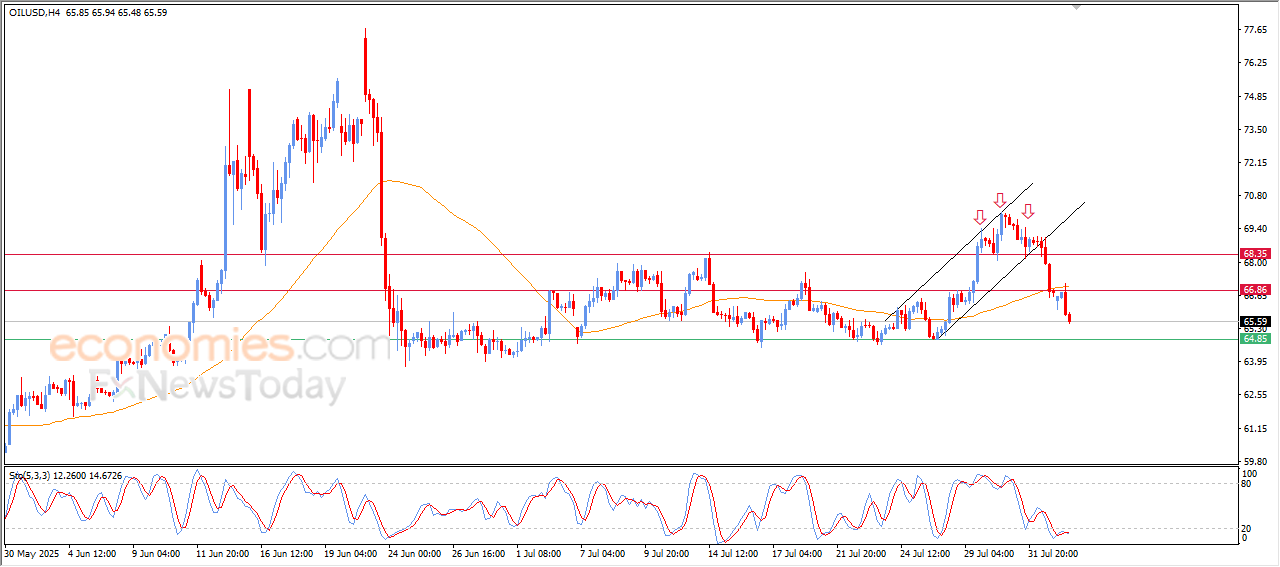This screenshot has width=1280, height=567.
Task: Click the 70.80 price scale label
Action: click(1255, 195)
